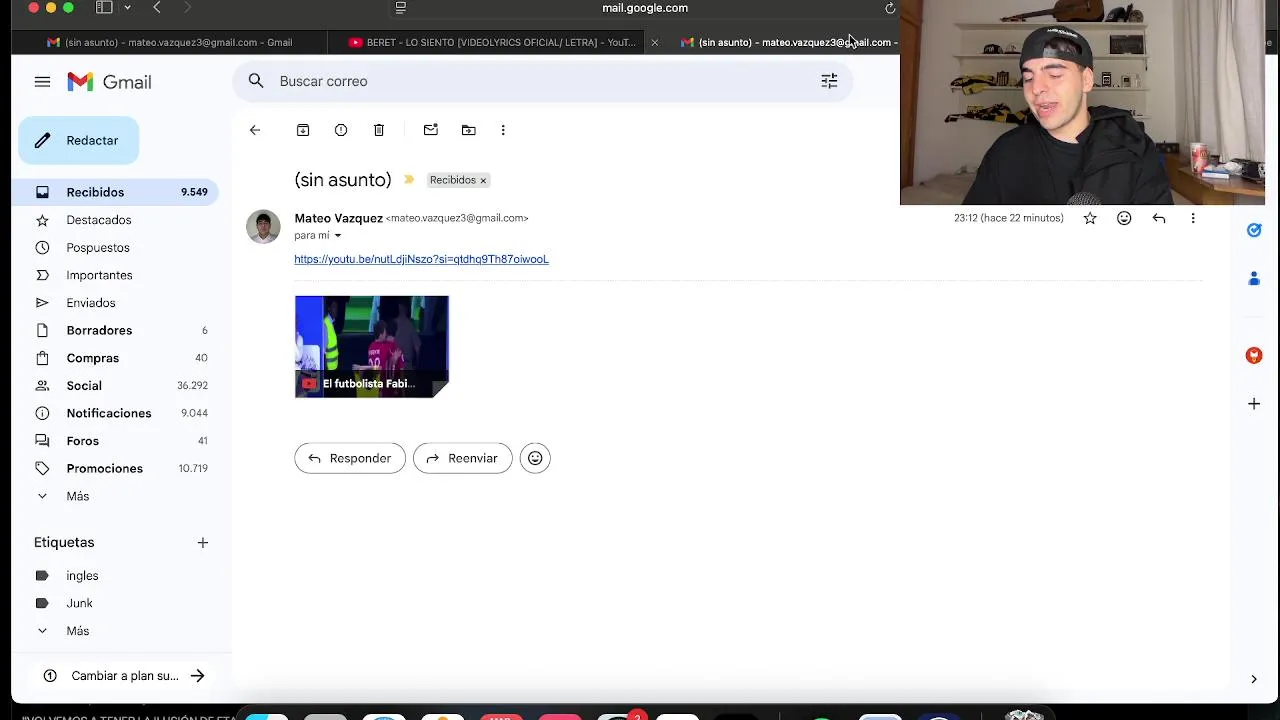The height and width of the screenshot is (720, 1280).
Task: Click the Responder button
Action: (x=350, y=458)
